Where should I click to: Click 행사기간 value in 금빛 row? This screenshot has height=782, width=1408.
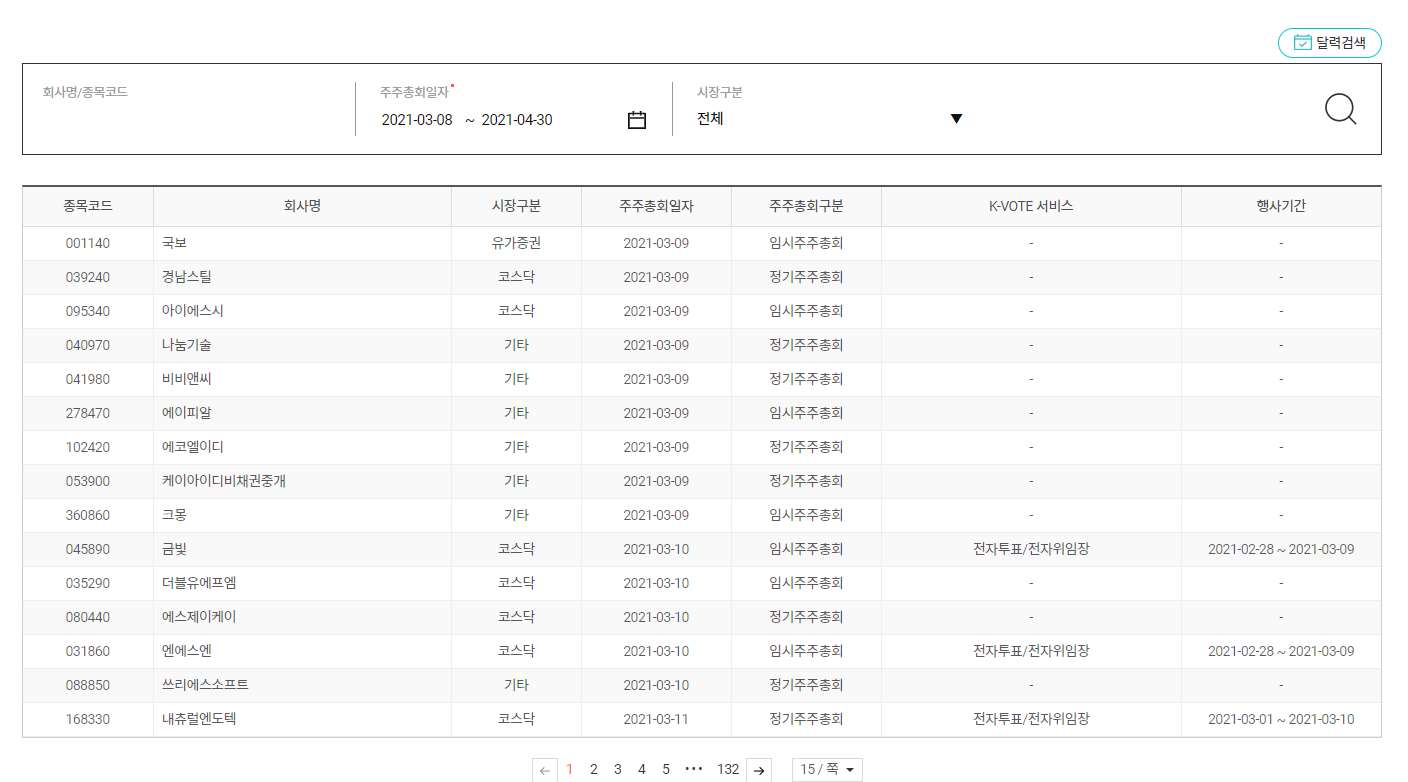(x=1281, y=549)
